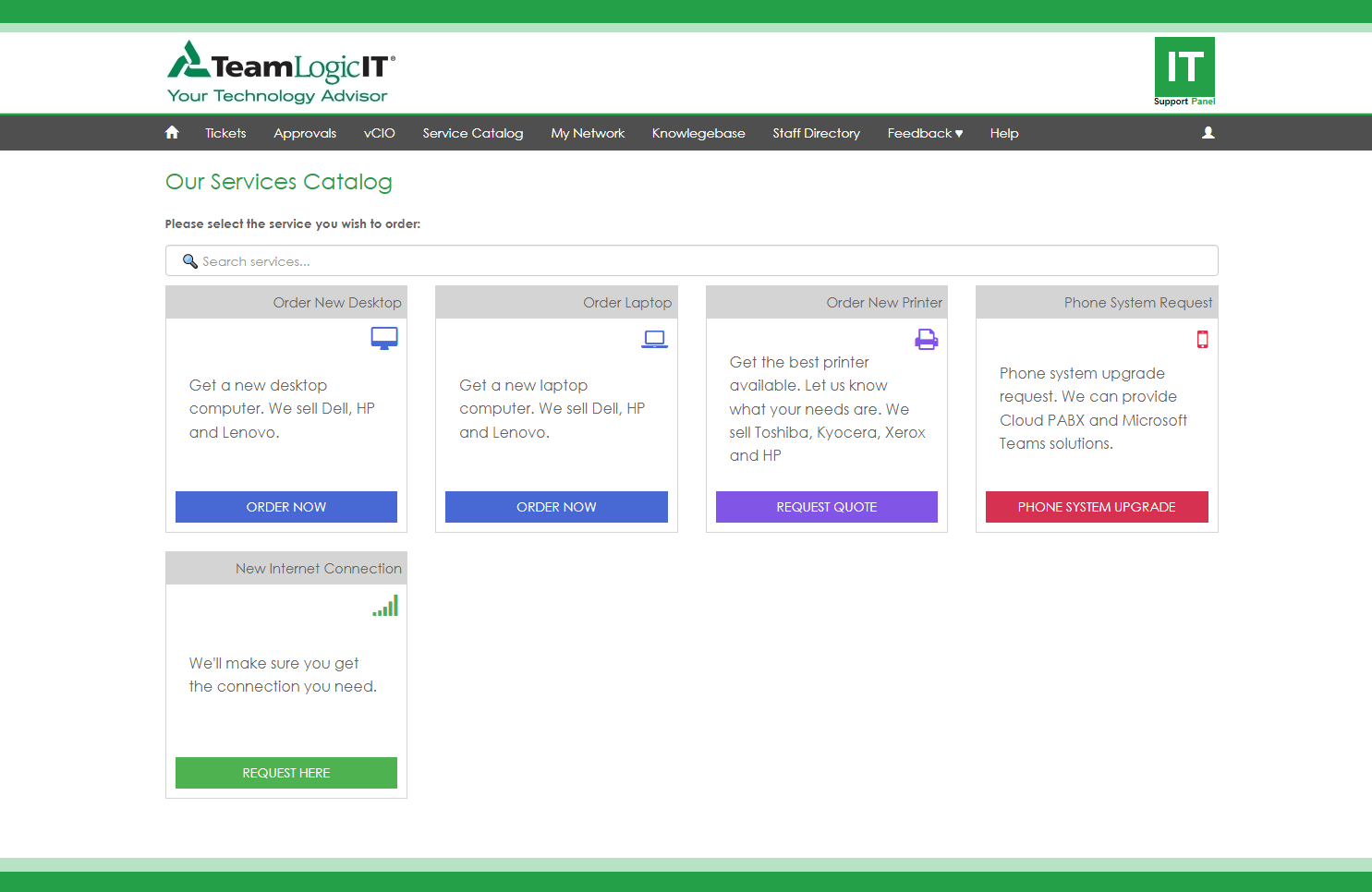Go to the Service Catalog page
Viewport: 1372px width, 892px height.
(472, 133)
